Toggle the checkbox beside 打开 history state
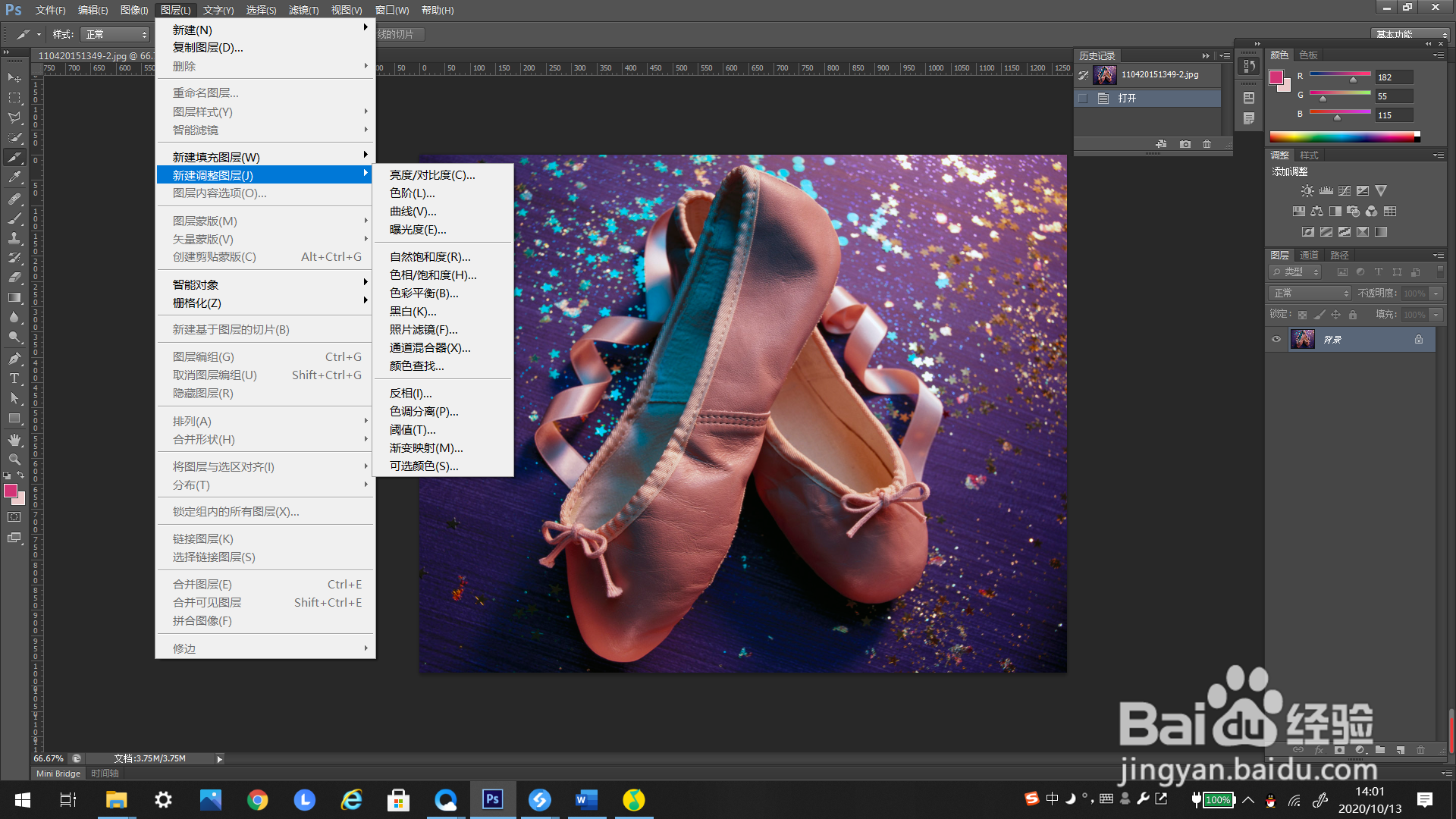The width and height of the screenshot is (1456, 819). (1083, 99)
